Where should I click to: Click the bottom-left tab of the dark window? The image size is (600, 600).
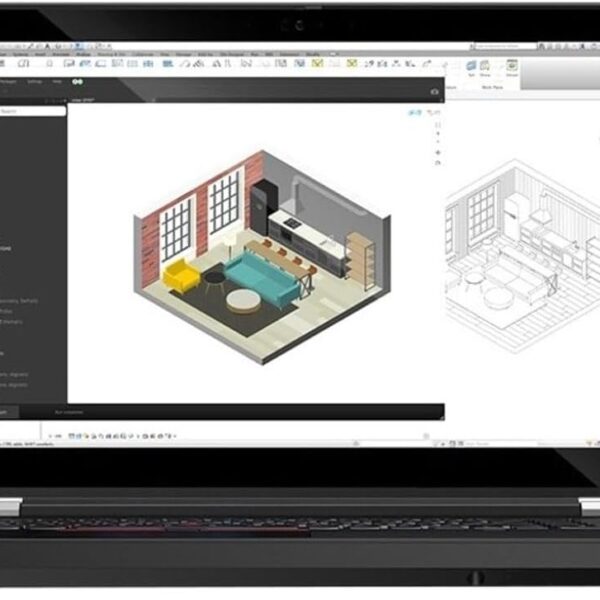[x=9, y=412]
